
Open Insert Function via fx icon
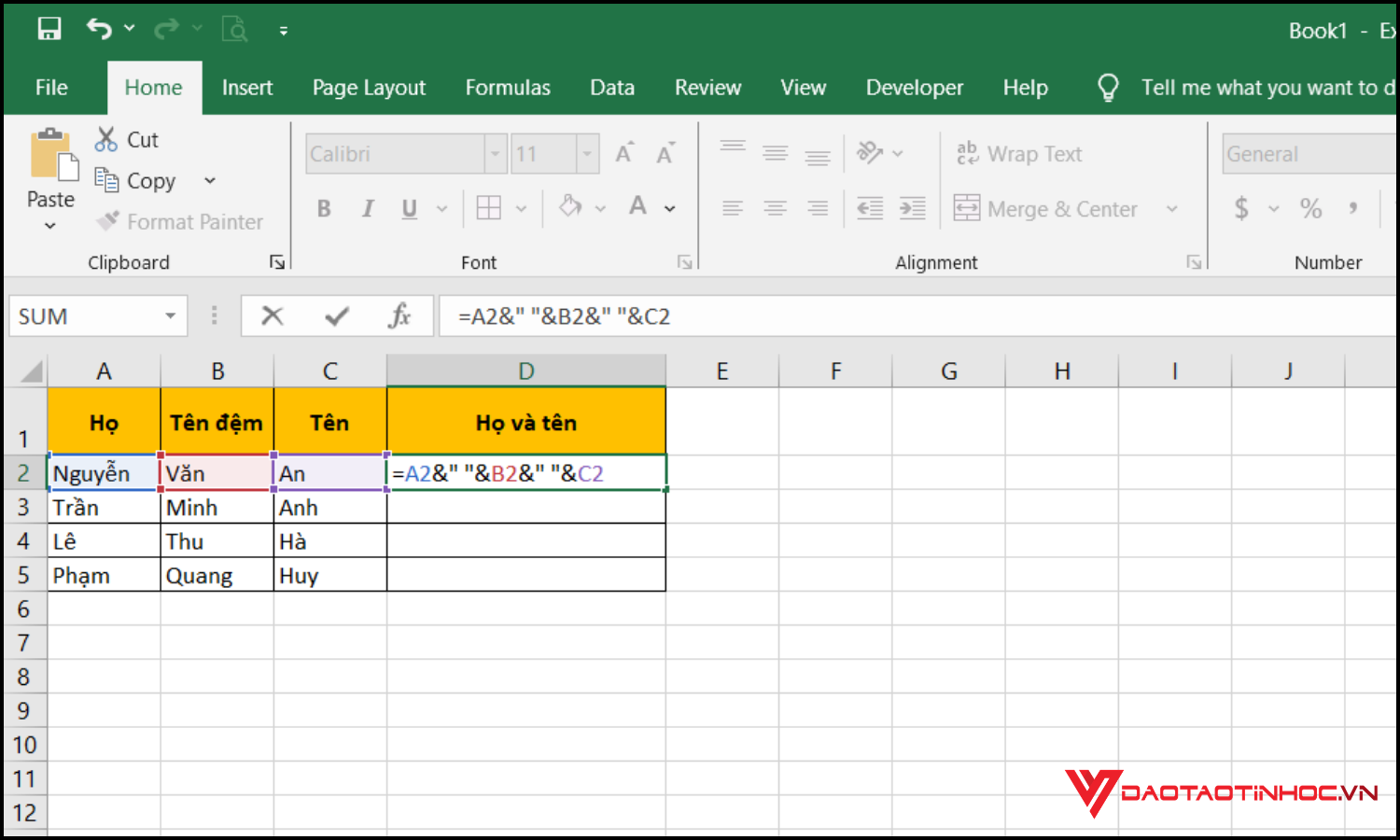399,316
